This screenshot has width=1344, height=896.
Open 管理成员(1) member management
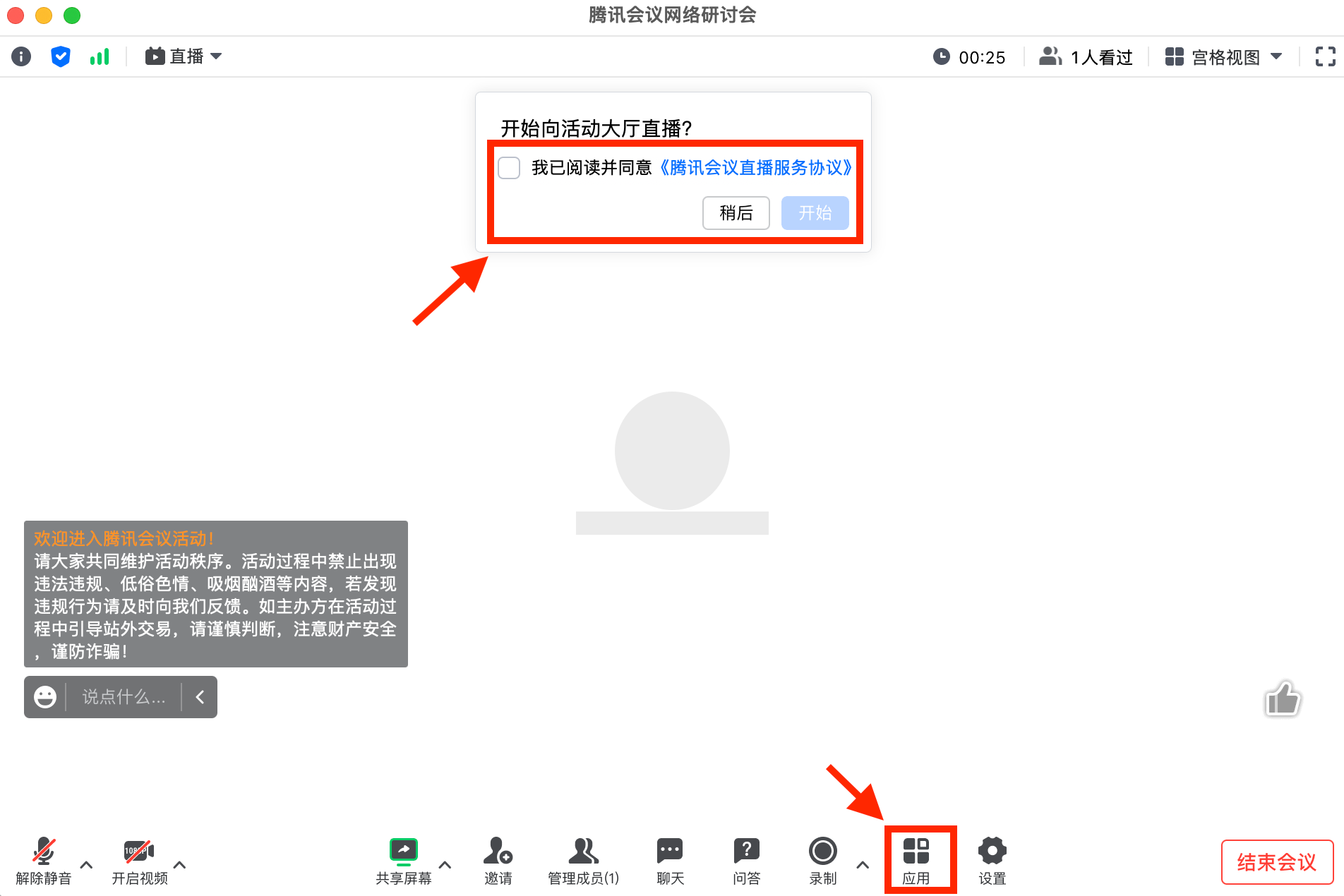click(x=584, y=861)
